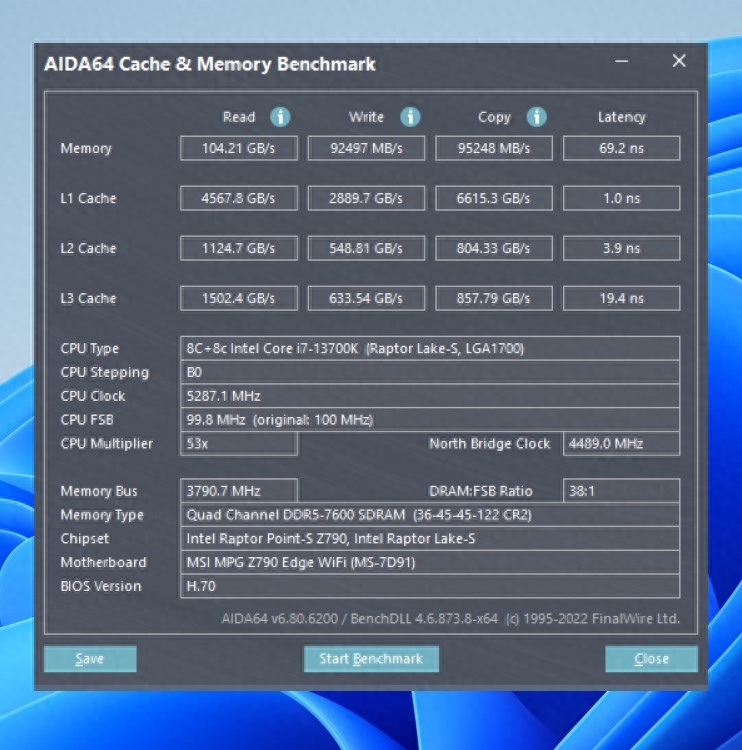Click the CPU Type label
Image resolution: width=742 pixels, height=750 pixels.
tap(89, 349)
